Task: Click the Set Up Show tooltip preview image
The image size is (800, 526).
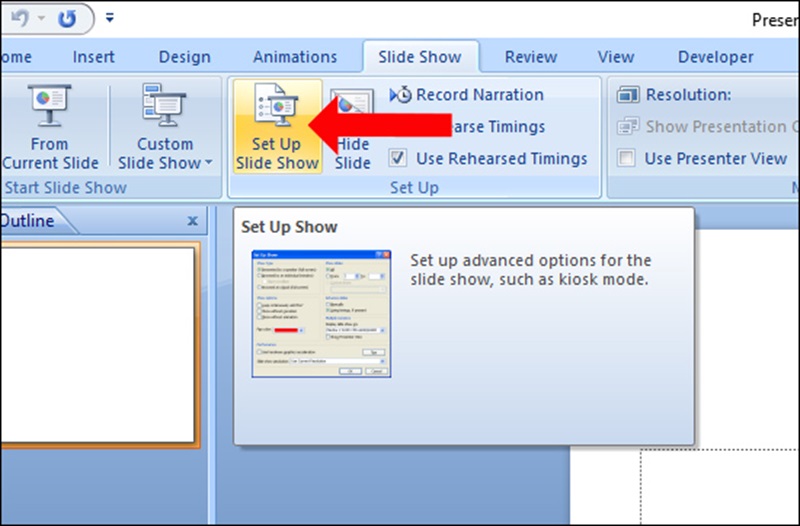Action: click(x=321, y=314)
